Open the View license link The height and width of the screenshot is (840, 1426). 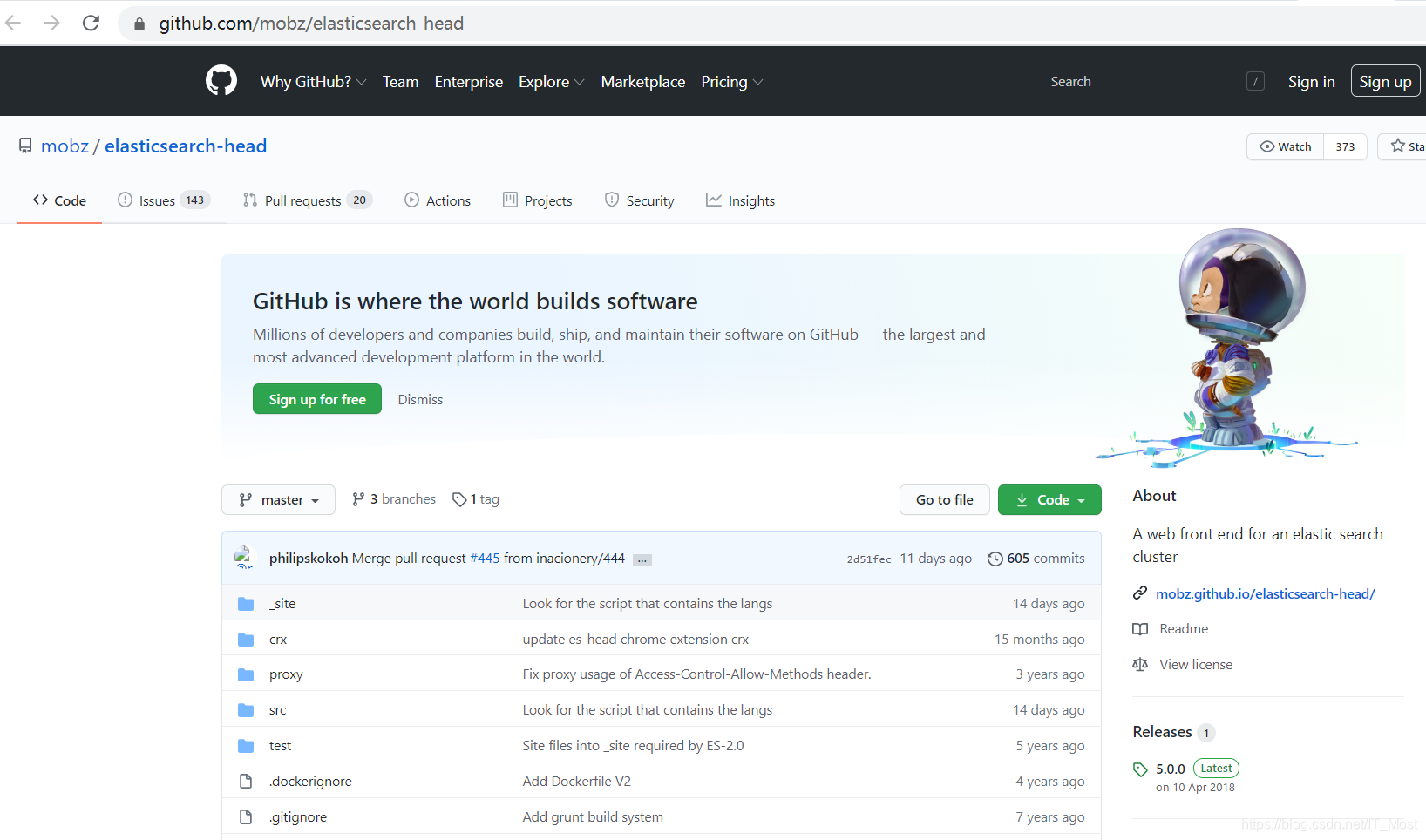[1196, 665]
